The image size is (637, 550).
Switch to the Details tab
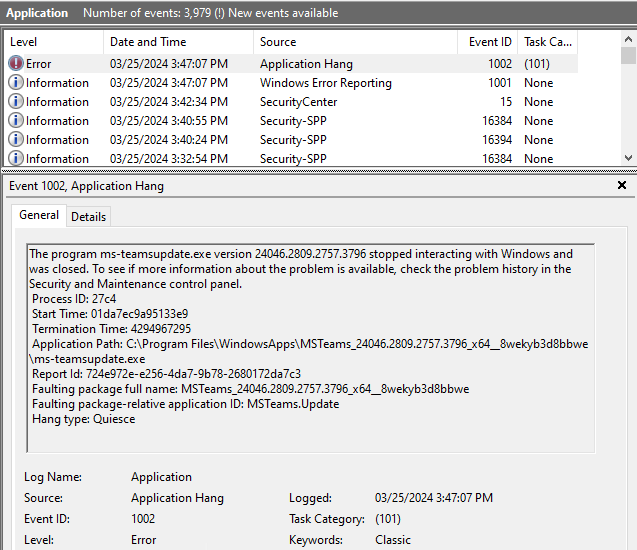[x=89, y=217]
